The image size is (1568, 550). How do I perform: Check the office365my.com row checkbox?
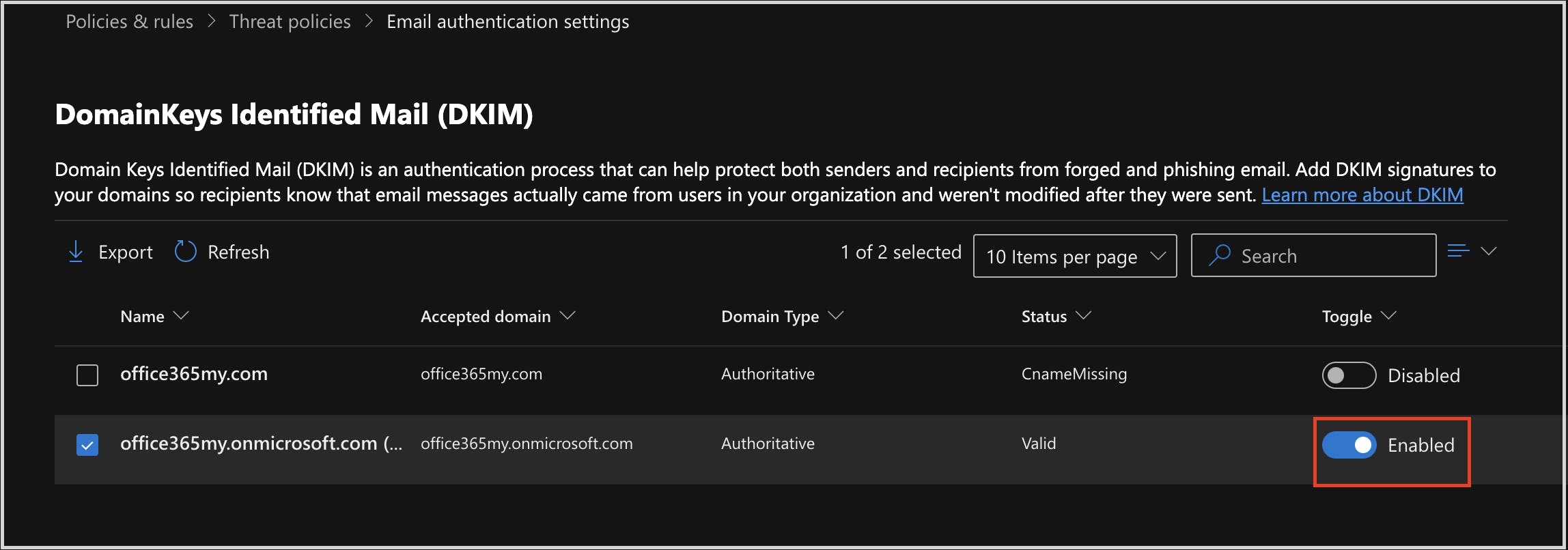coord(87,375)
